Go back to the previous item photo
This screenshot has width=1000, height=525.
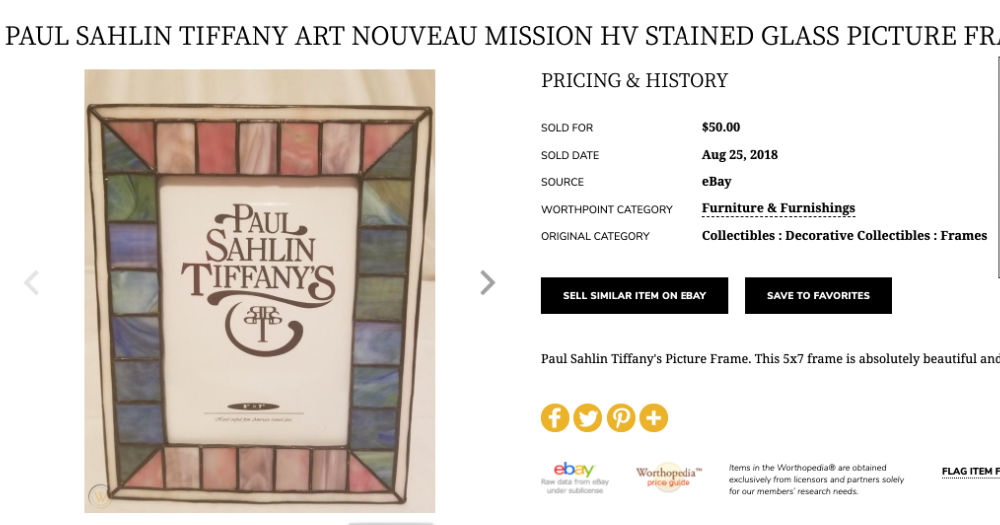coord(32,283)
